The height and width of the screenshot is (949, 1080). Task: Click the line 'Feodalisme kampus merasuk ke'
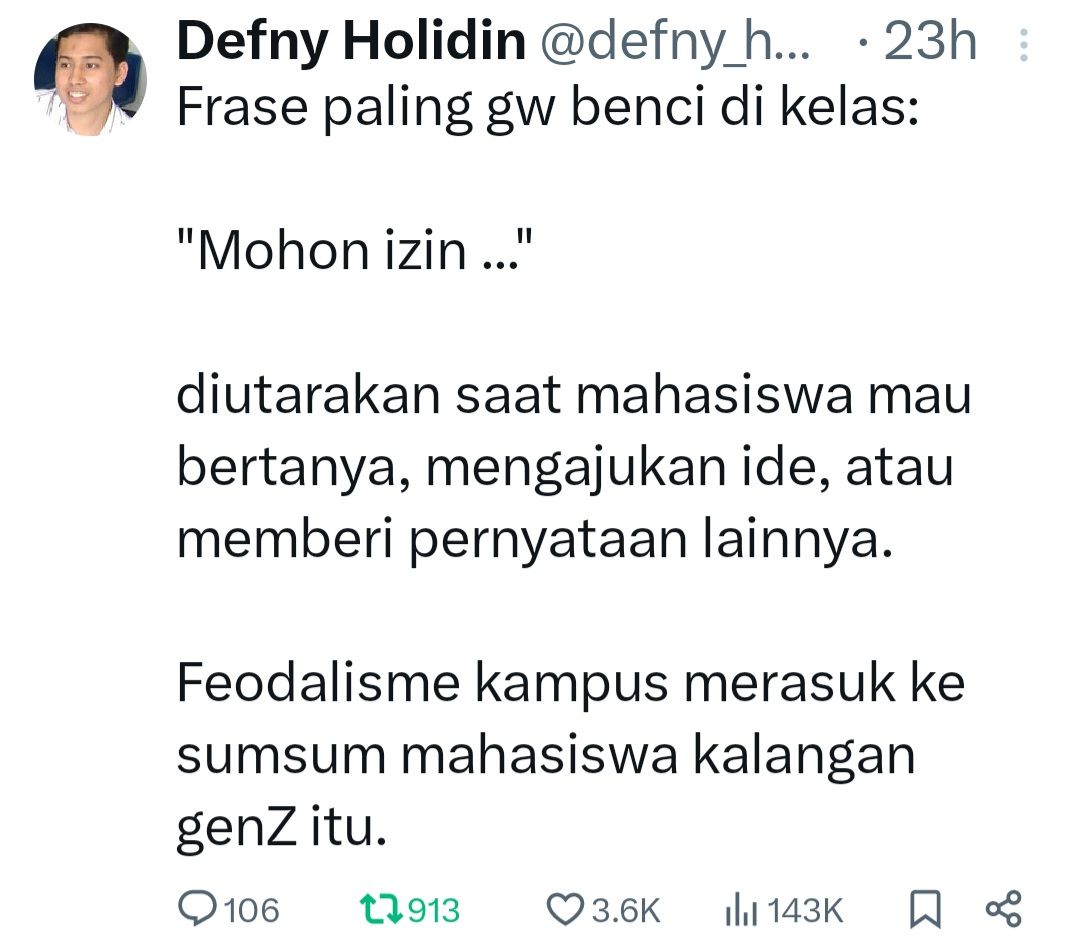pyautogui.click(x=570, y=683)
